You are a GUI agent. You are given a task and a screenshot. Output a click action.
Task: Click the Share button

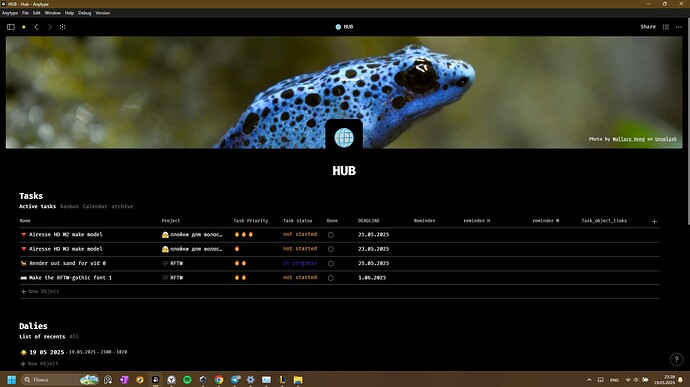click(x=648, y=27)
